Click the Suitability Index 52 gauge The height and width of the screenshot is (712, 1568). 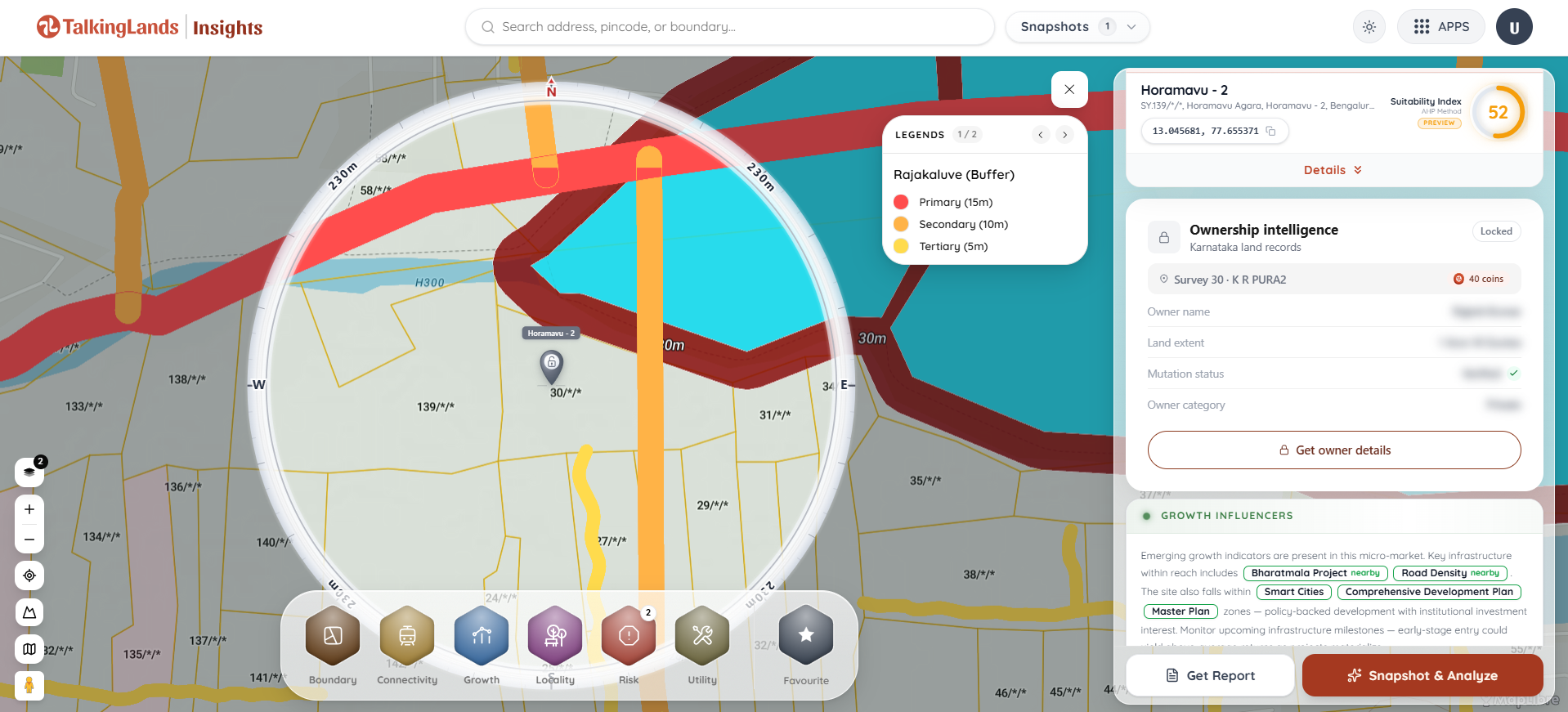pos(1498,113)
